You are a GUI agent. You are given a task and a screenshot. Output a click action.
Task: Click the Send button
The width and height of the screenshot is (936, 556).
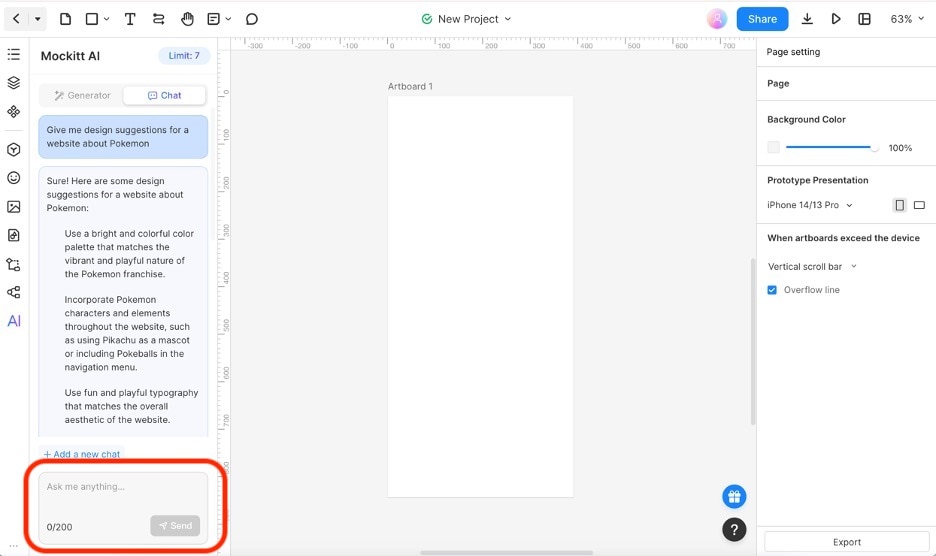(175, 526)
